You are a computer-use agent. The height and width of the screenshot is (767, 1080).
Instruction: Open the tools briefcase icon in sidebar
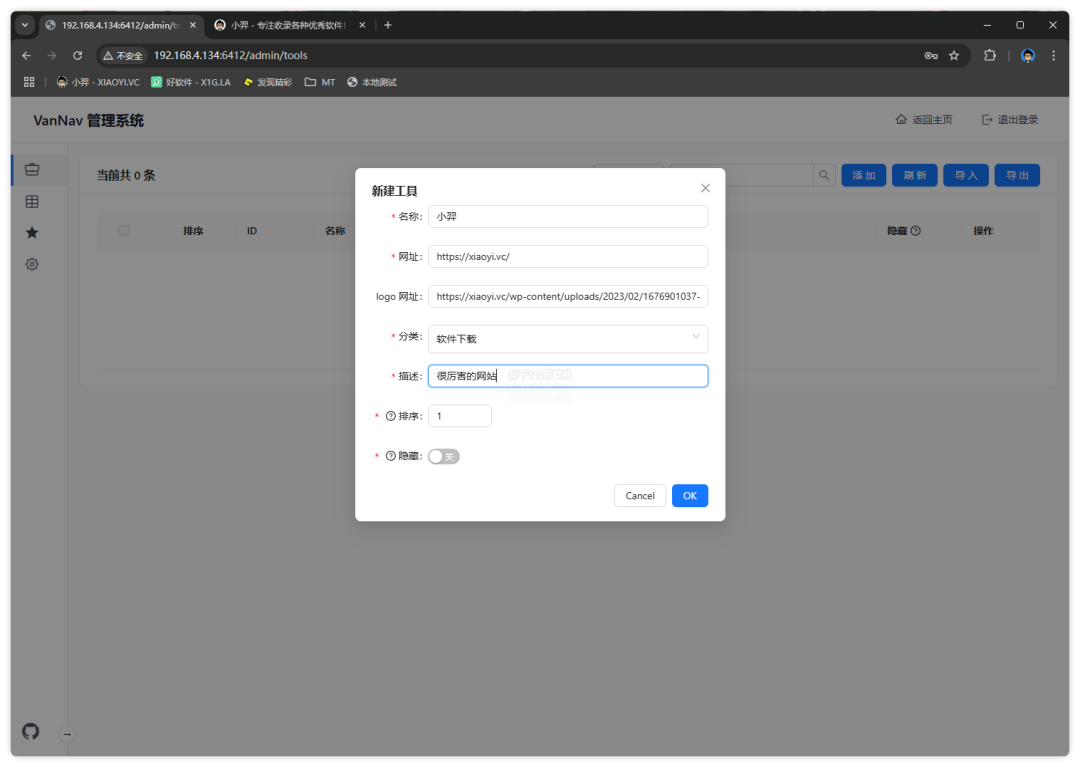tap(32, 170)
